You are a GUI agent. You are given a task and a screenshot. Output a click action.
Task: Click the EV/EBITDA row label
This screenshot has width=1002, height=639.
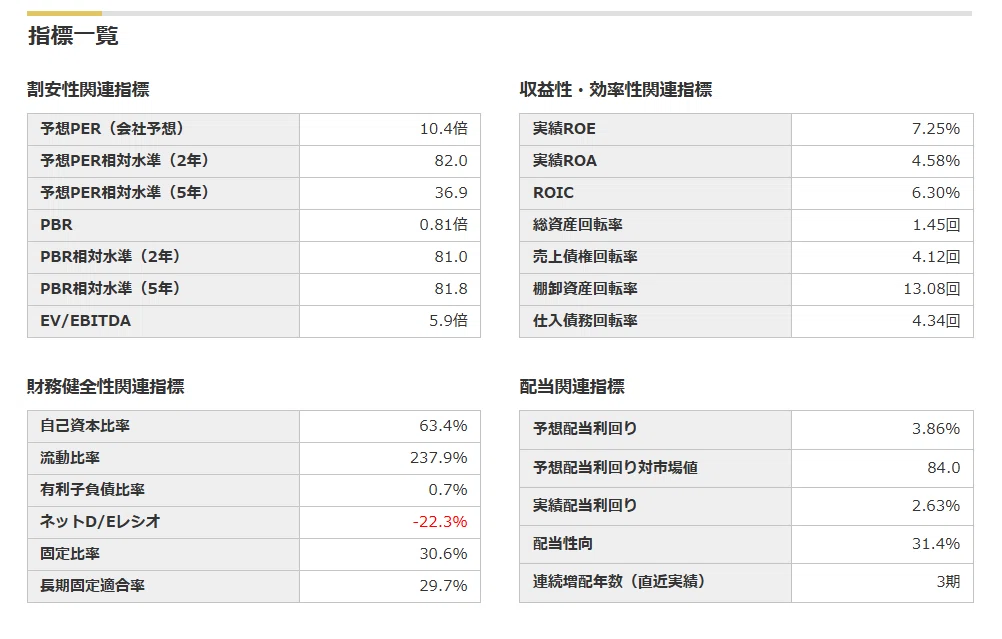click(x=86, y=321)
